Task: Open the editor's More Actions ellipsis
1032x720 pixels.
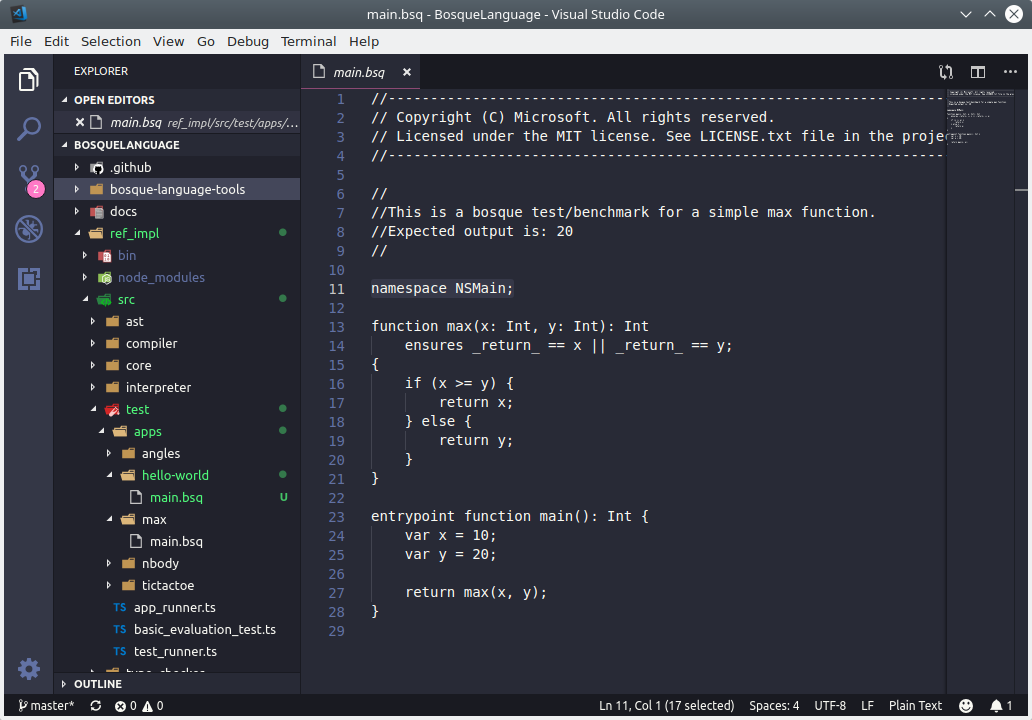Action: click(x=1012, y=72)
